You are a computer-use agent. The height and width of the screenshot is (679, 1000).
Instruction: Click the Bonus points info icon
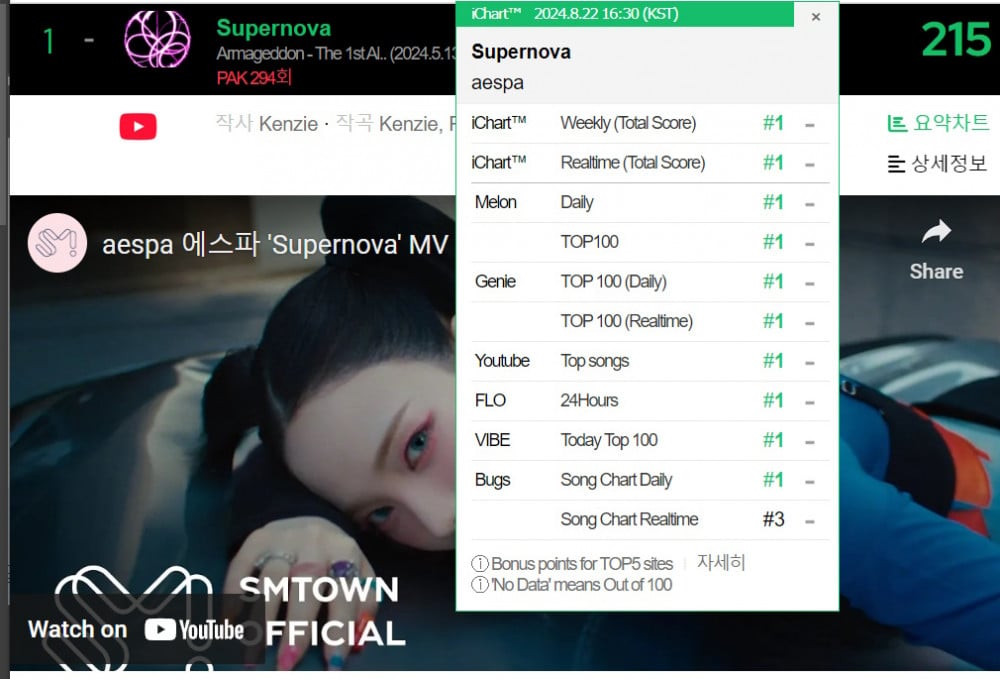tap(480, 564)
